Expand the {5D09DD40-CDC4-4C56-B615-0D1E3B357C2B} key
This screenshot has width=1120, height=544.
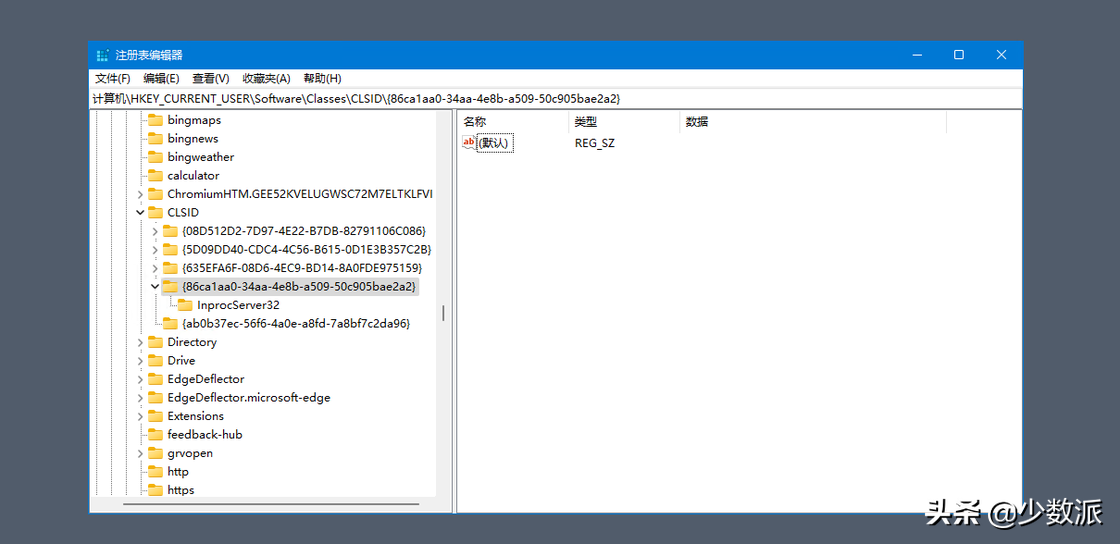tap(155, 250)
